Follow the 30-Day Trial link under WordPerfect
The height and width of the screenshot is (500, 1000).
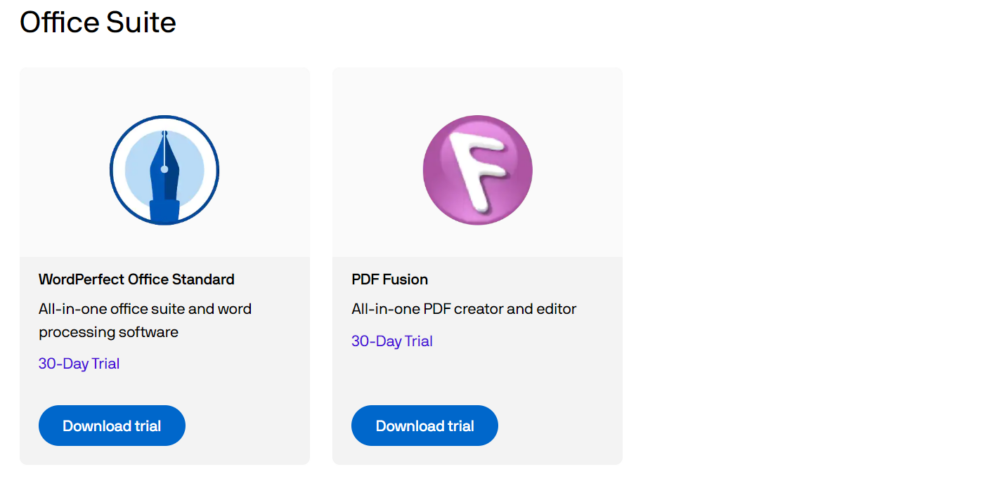pos(79,364)
